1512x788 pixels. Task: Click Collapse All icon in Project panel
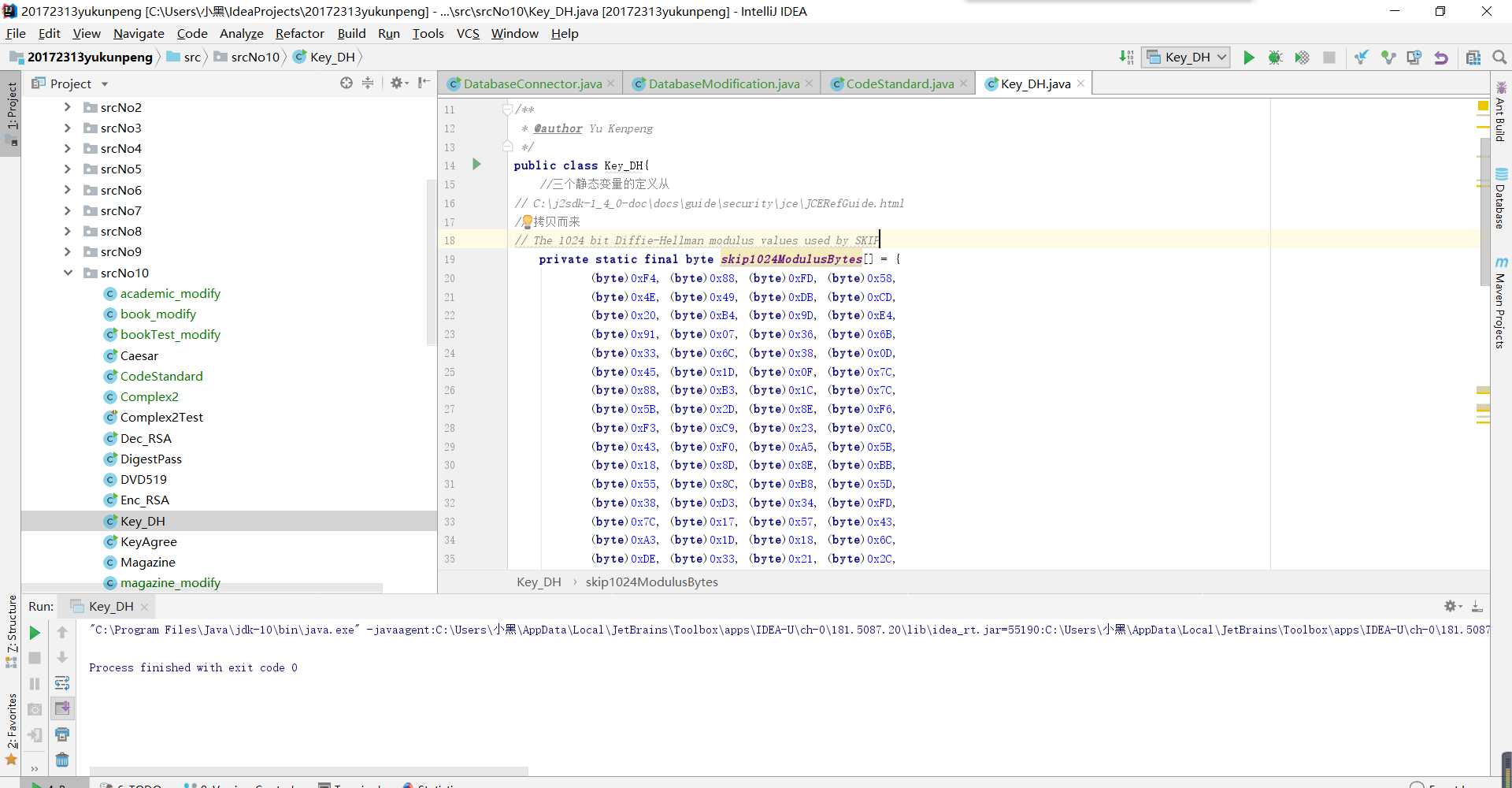pos(368,83)
